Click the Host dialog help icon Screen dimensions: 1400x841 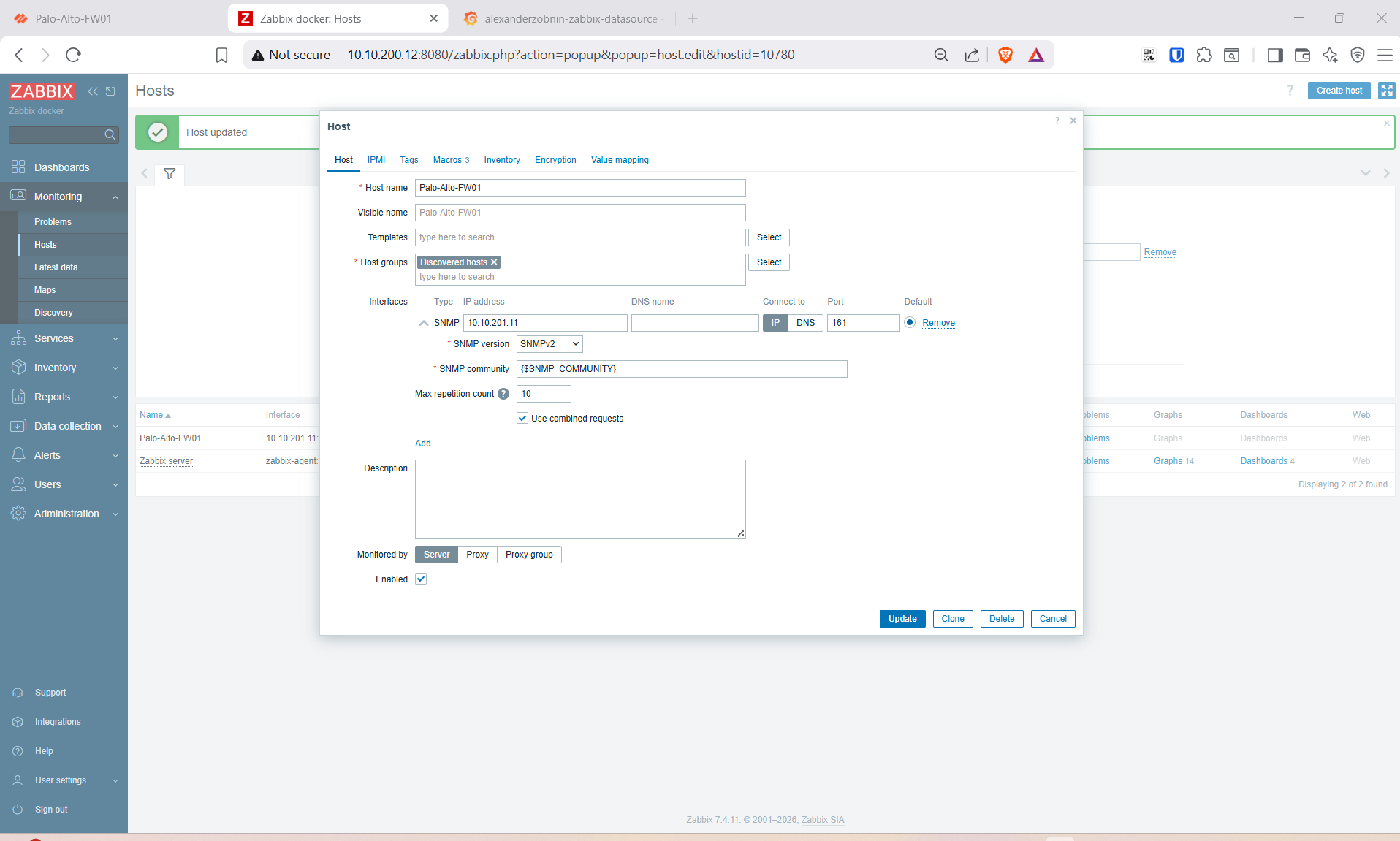[1057, 121]
